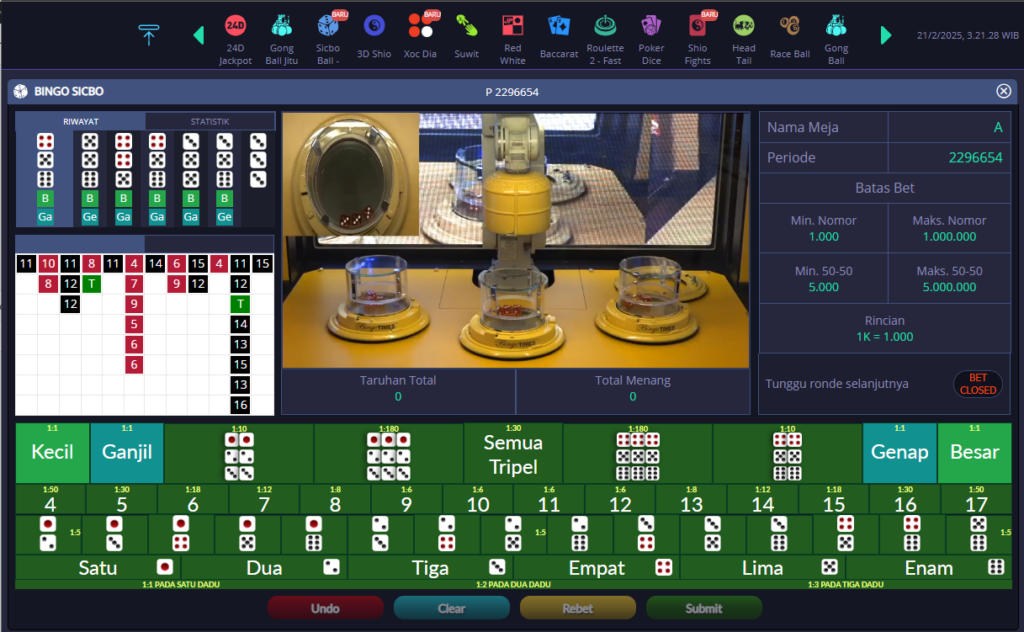
Task: Select the Dua single-die bet
Action: pos(264,567)
